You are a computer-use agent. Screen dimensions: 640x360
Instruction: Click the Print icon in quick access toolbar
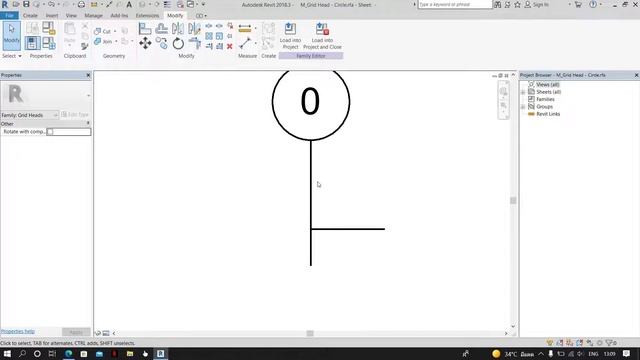[x=81, y=4]
